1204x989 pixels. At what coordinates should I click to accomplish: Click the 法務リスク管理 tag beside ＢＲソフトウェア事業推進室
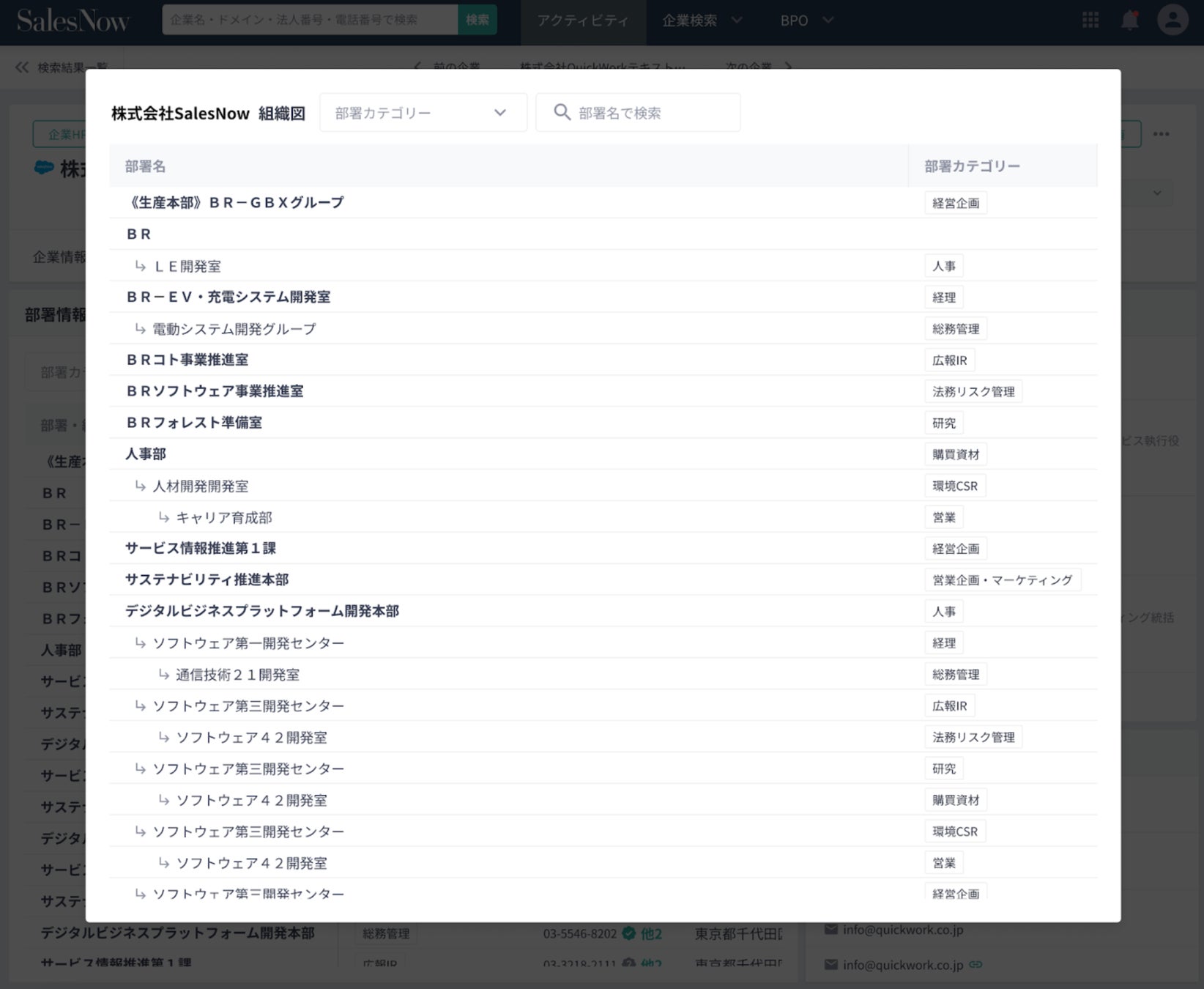973,392
